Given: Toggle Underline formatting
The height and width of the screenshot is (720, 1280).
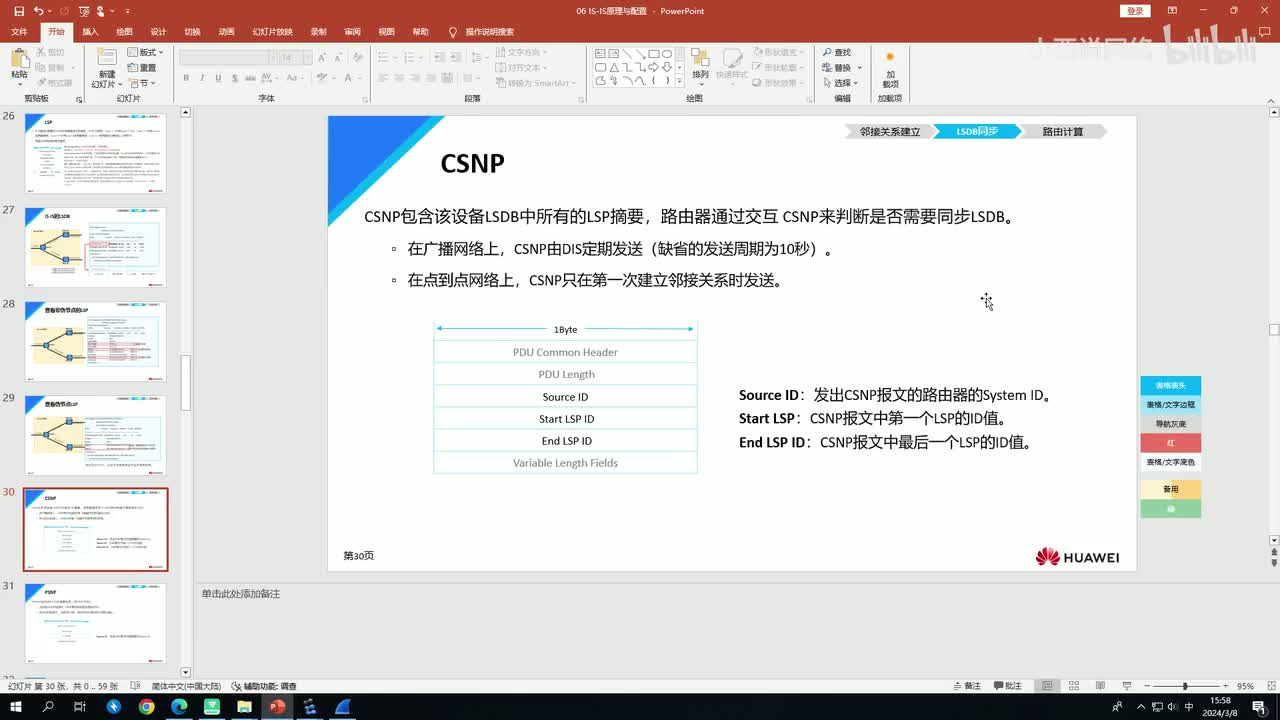Looking at the screenshot, I should [x=217, y=78].
